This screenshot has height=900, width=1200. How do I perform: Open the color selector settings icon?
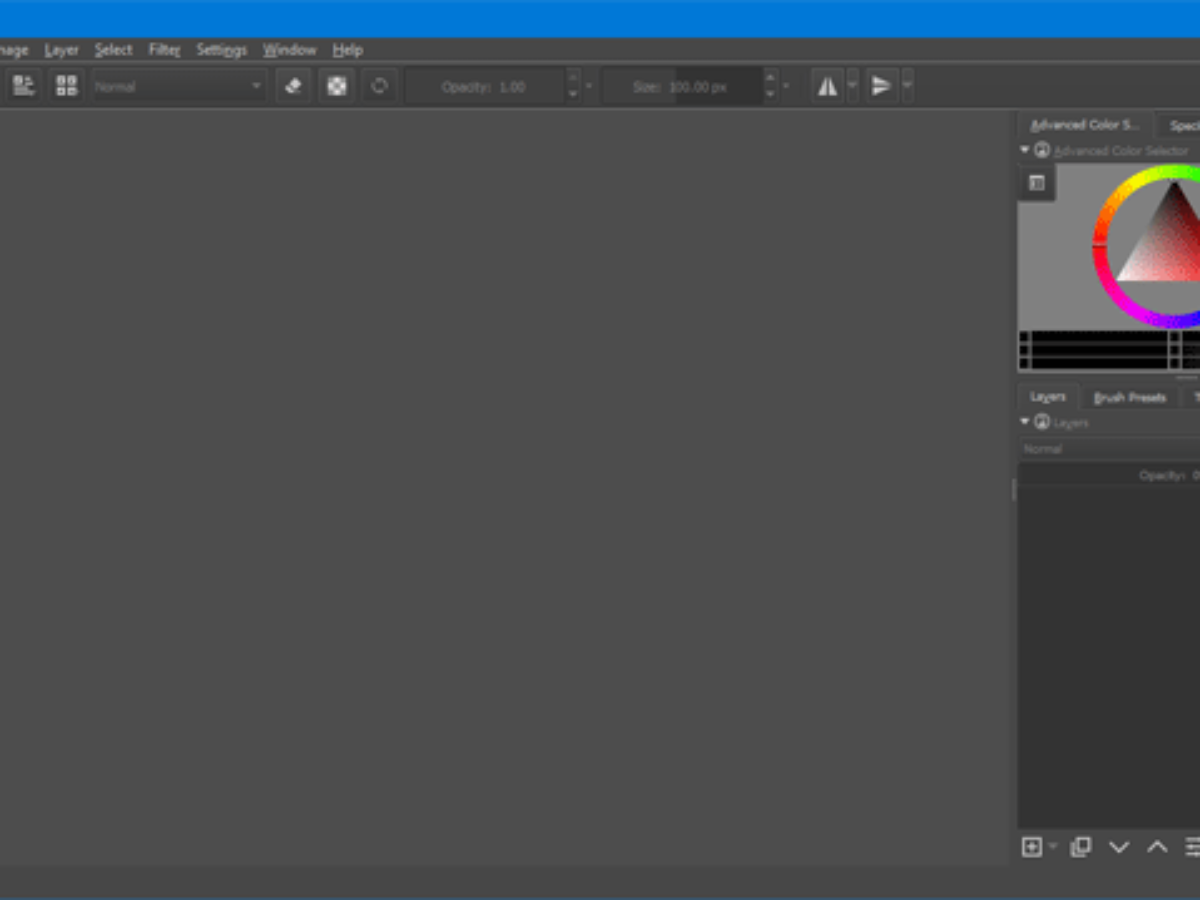(x=1037, y=183)
